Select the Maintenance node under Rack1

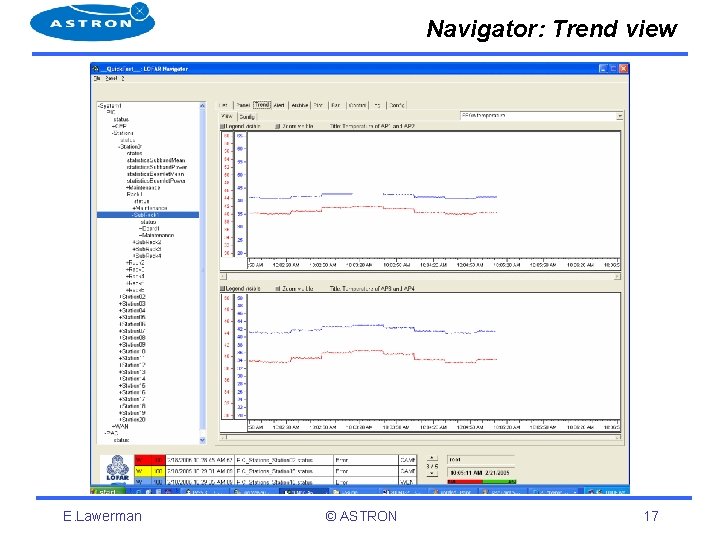(x=152, y=208)
